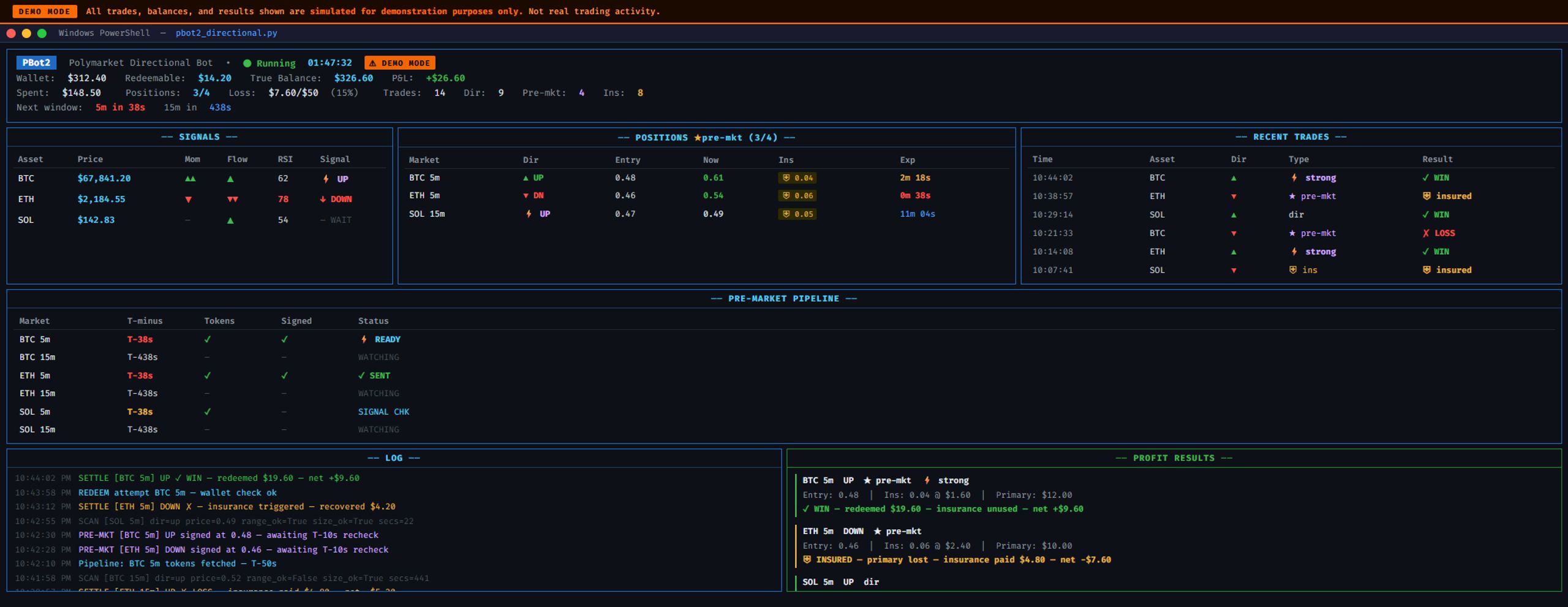Click the INSURED primary lost line in Profit Results
Image resolution: width=1568 pixels, height=607 pixels.
[957, 560]
